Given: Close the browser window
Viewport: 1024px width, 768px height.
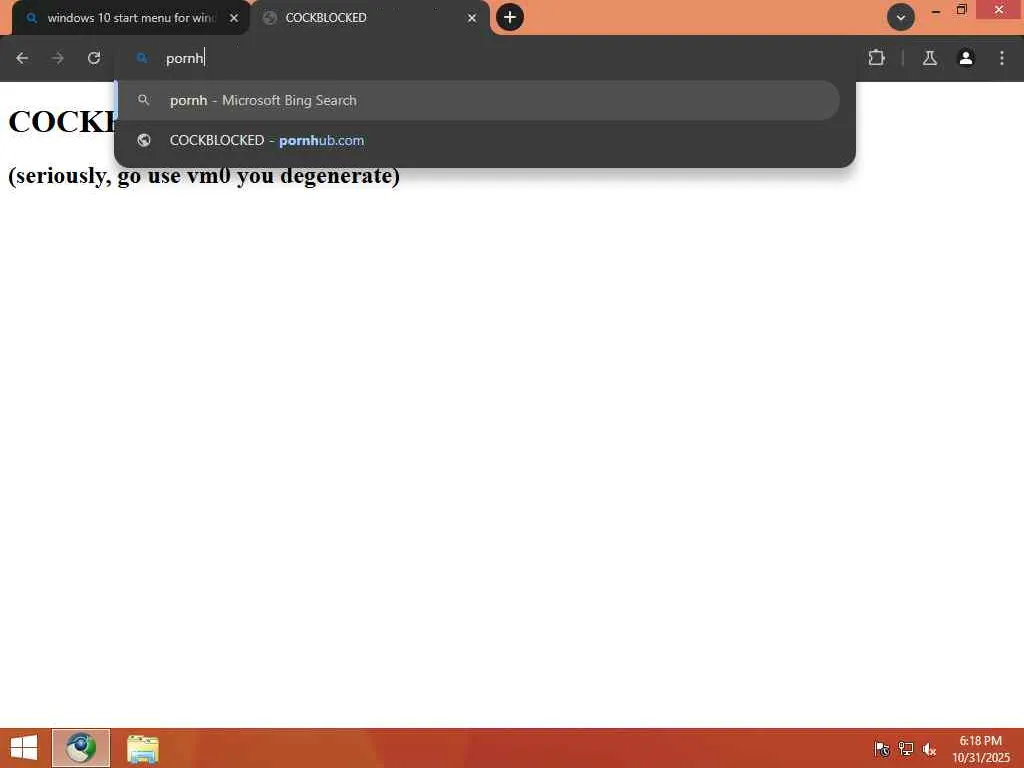Looking at the screenshot, I should tap(999, 10).
